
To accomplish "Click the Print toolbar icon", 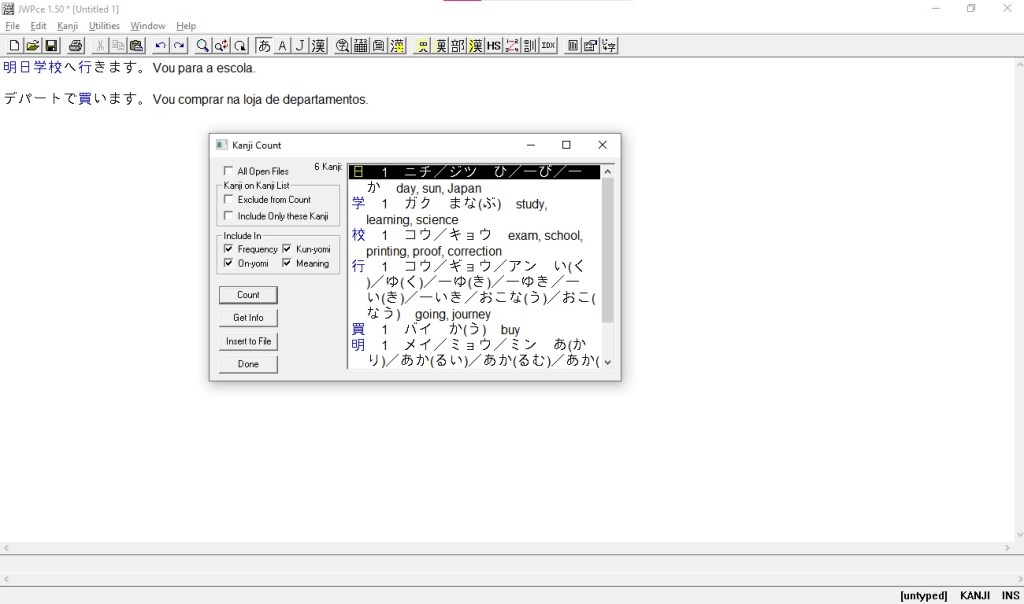I will 75,46.
